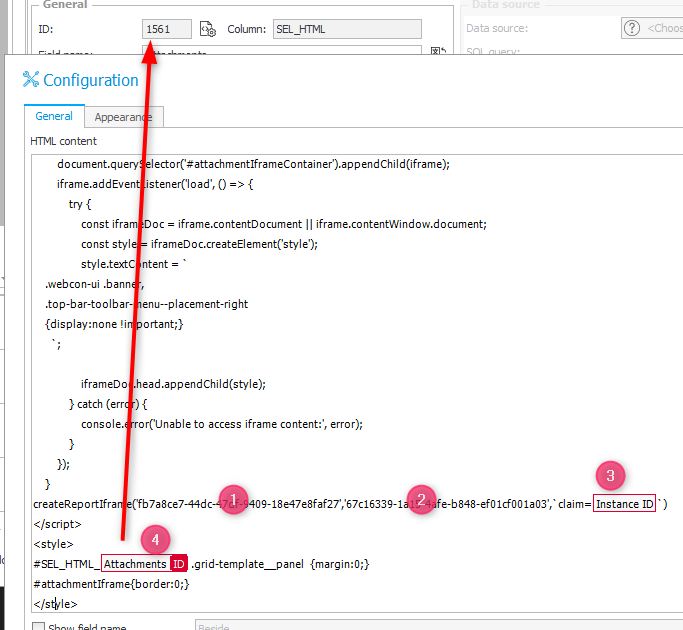Image resolution: width=683 pixels, height=630 pixels.
Task: Click the createReportIframe call line
Action: click(x=350, y=504)
